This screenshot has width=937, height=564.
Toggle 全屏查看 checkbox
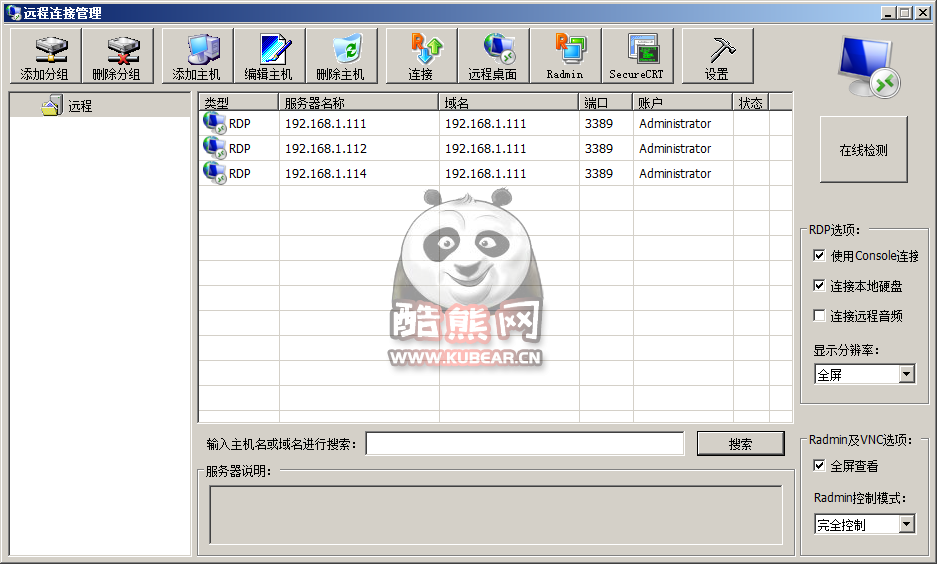(819, 465)
